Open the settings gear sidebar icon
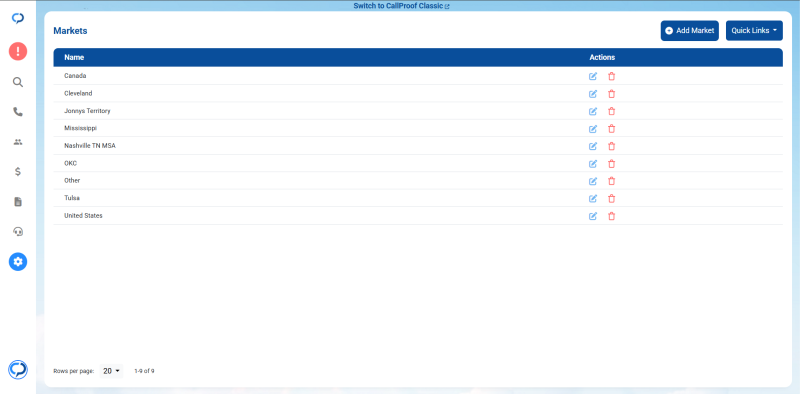The height and width of the screenshot is (394, 800). [x=18, y=262]
